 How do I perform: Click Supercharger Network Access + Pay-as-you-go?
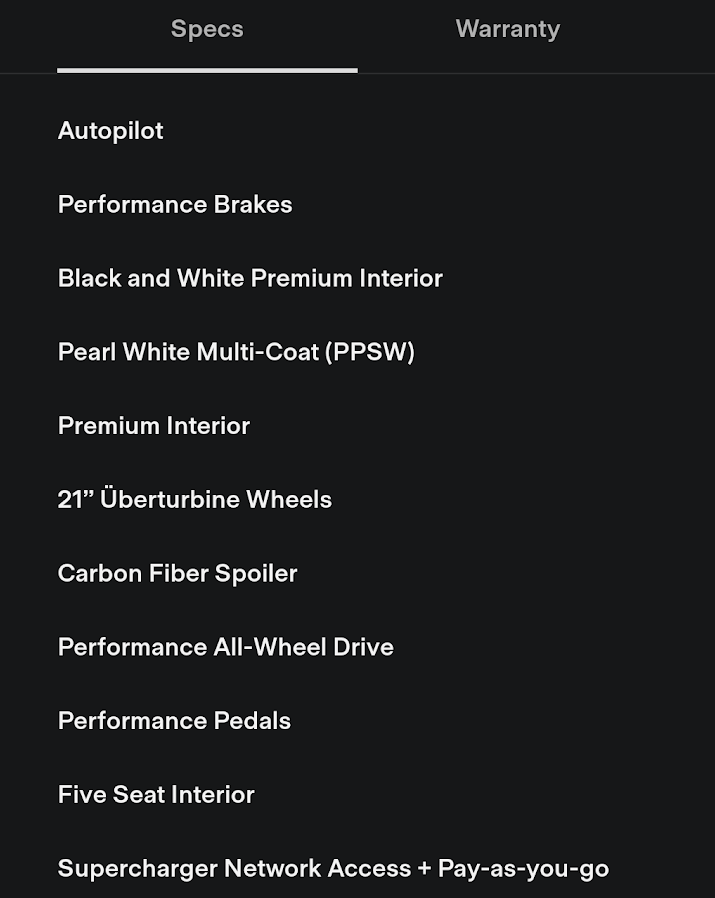(x=333, y=869)
